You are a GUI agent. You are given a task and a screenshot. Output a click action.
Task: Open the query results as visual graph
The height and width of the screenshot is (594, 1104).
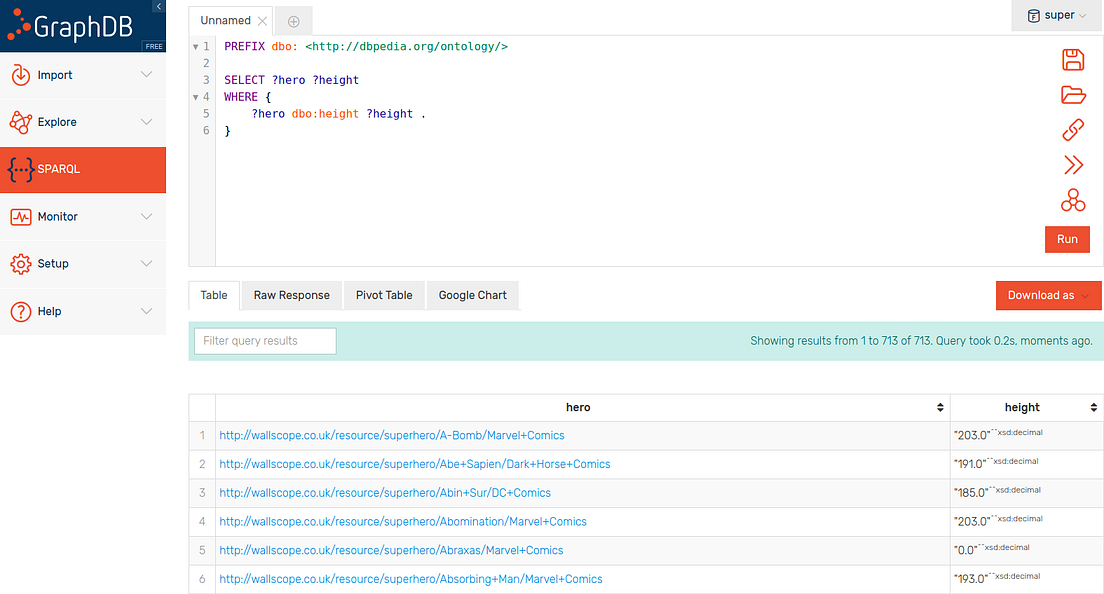1072,200
